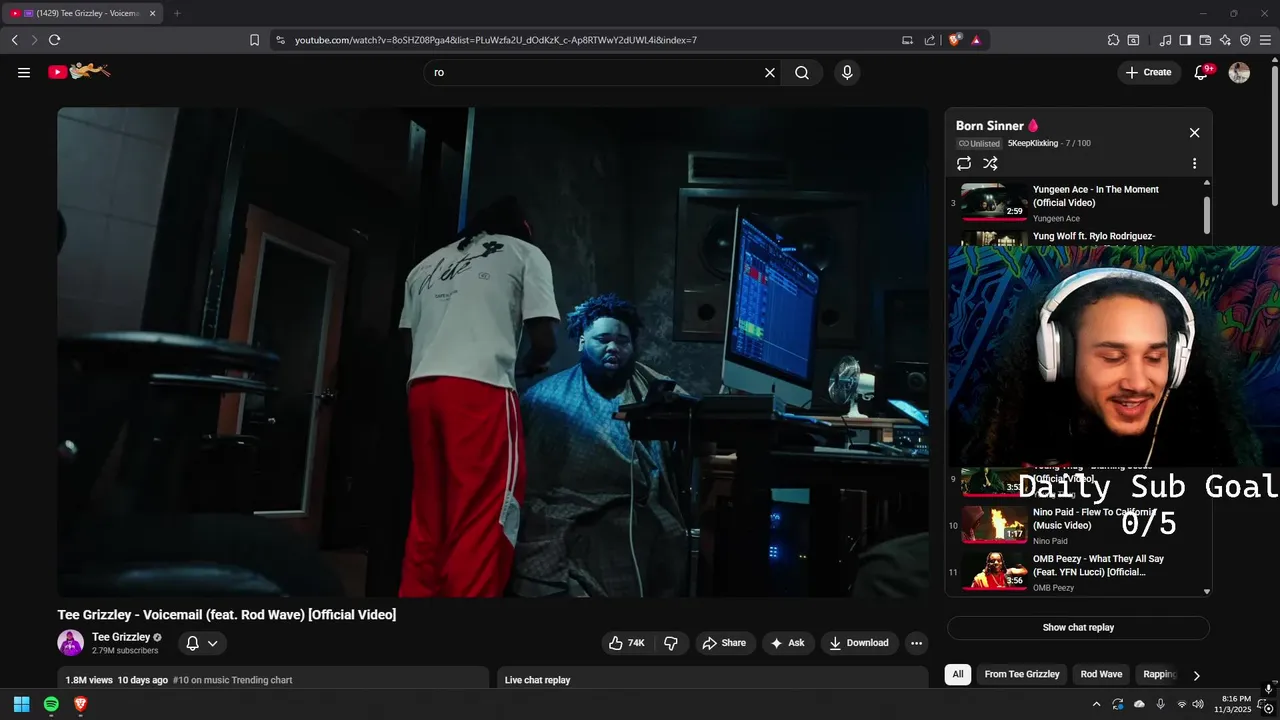Open Brave from the taskbar
1280x720 pixels.
(x=80, y=704)
